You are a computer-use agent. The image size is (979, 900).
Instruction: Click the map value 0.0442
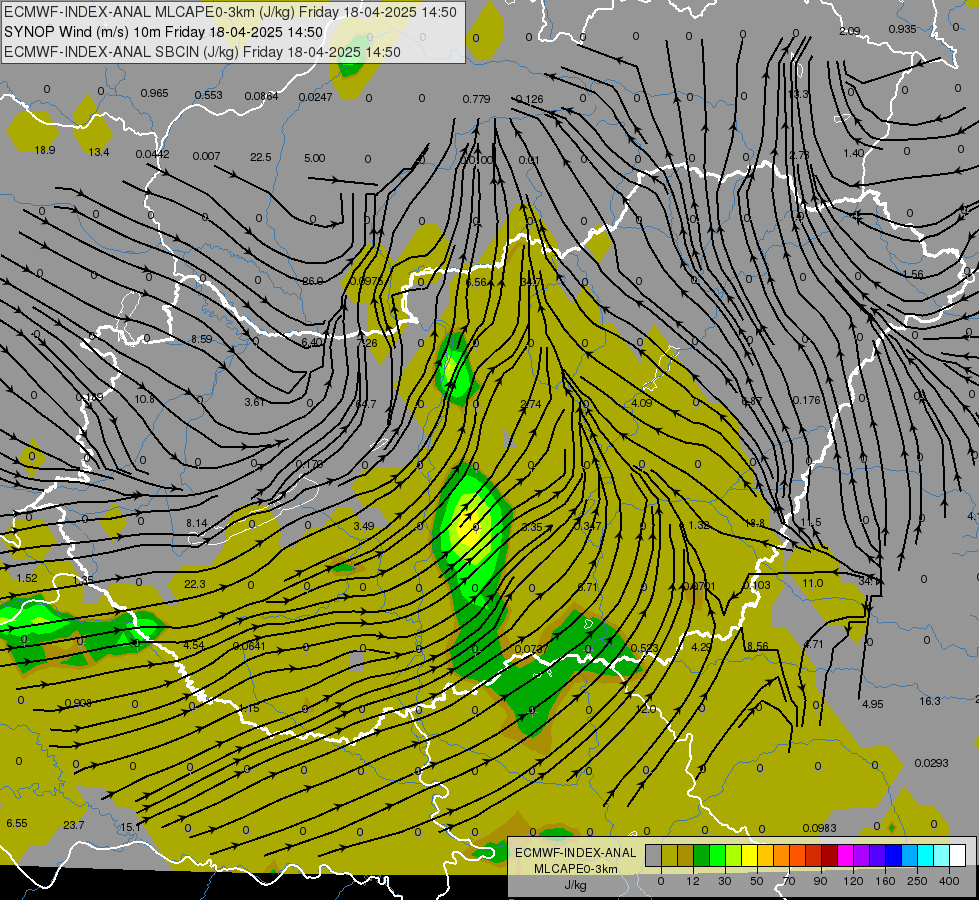152,154
